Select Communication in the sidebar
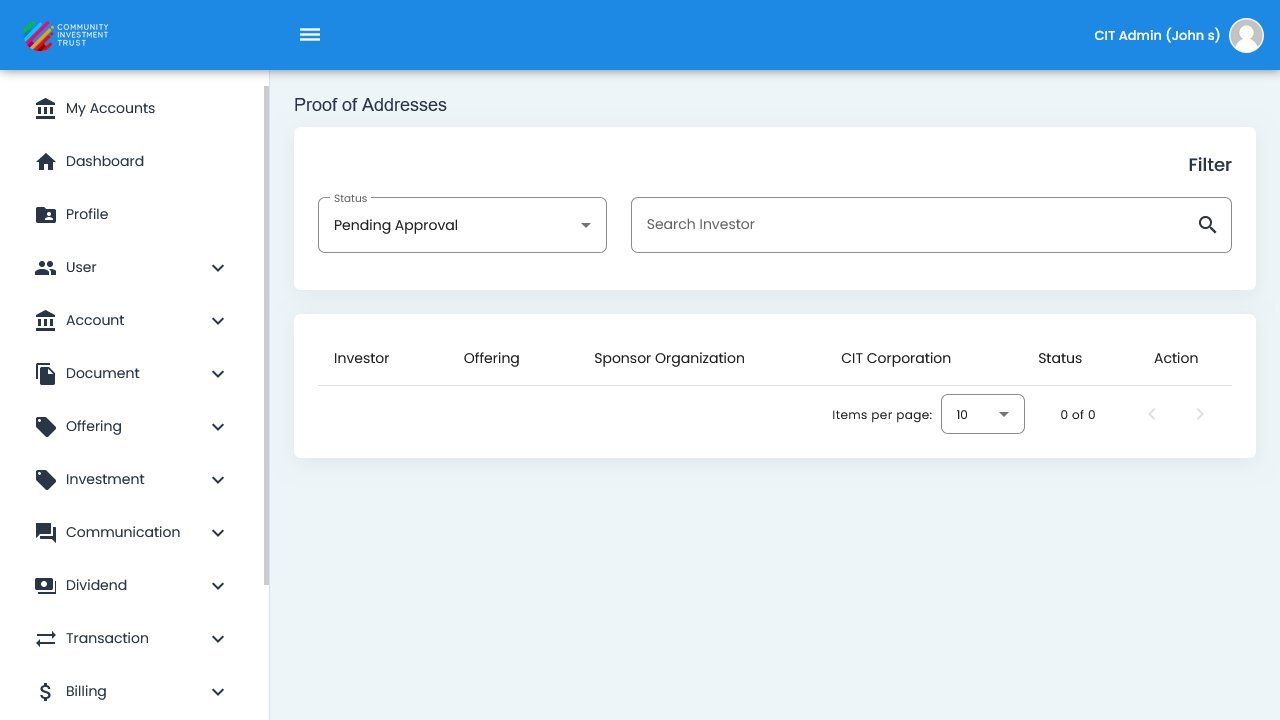Image resolution: width=1280 pixels, height=720 pixels. point(122,533)
